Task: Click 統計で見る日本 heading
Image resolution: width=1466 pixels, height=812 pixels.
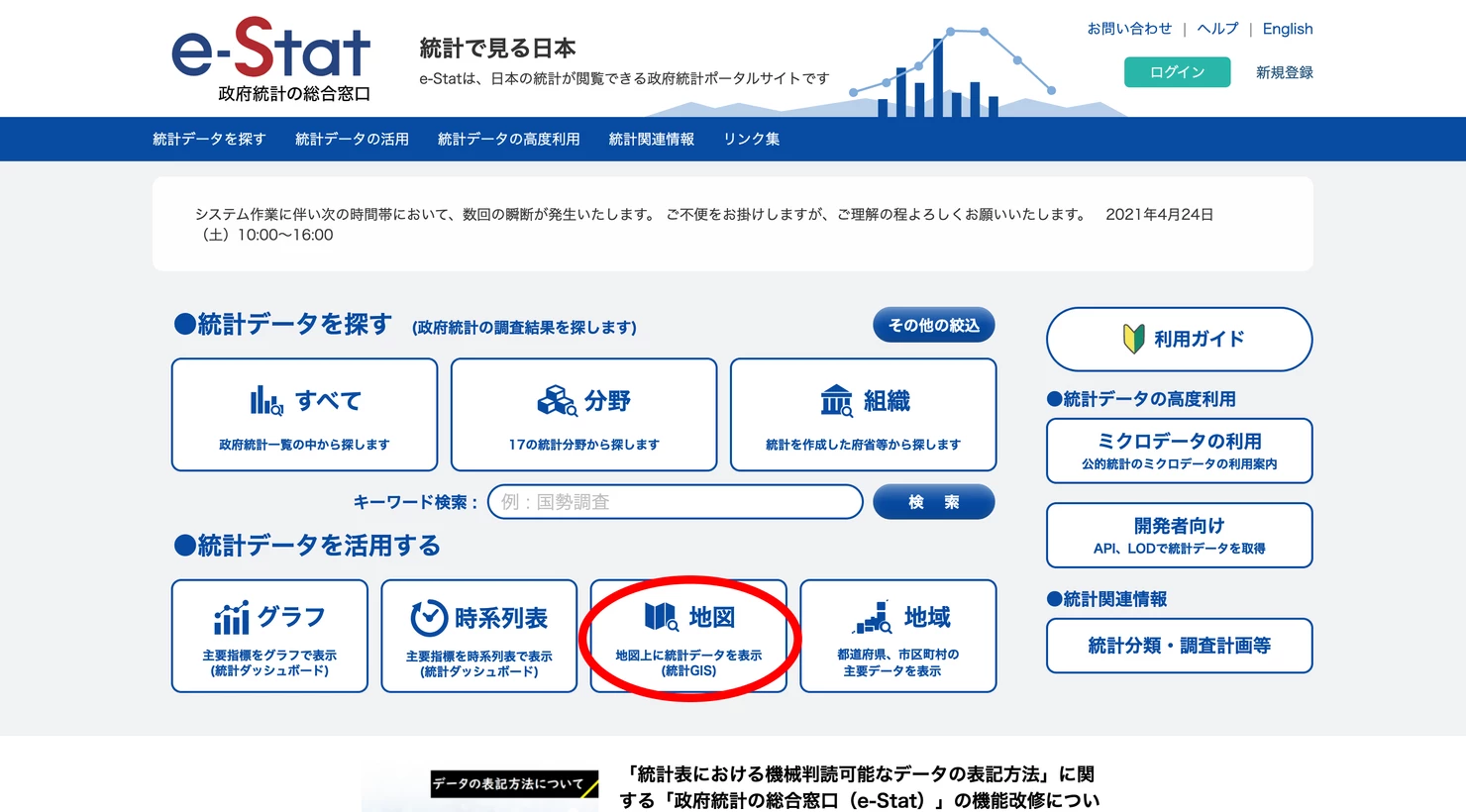Action: pos(497,48)
